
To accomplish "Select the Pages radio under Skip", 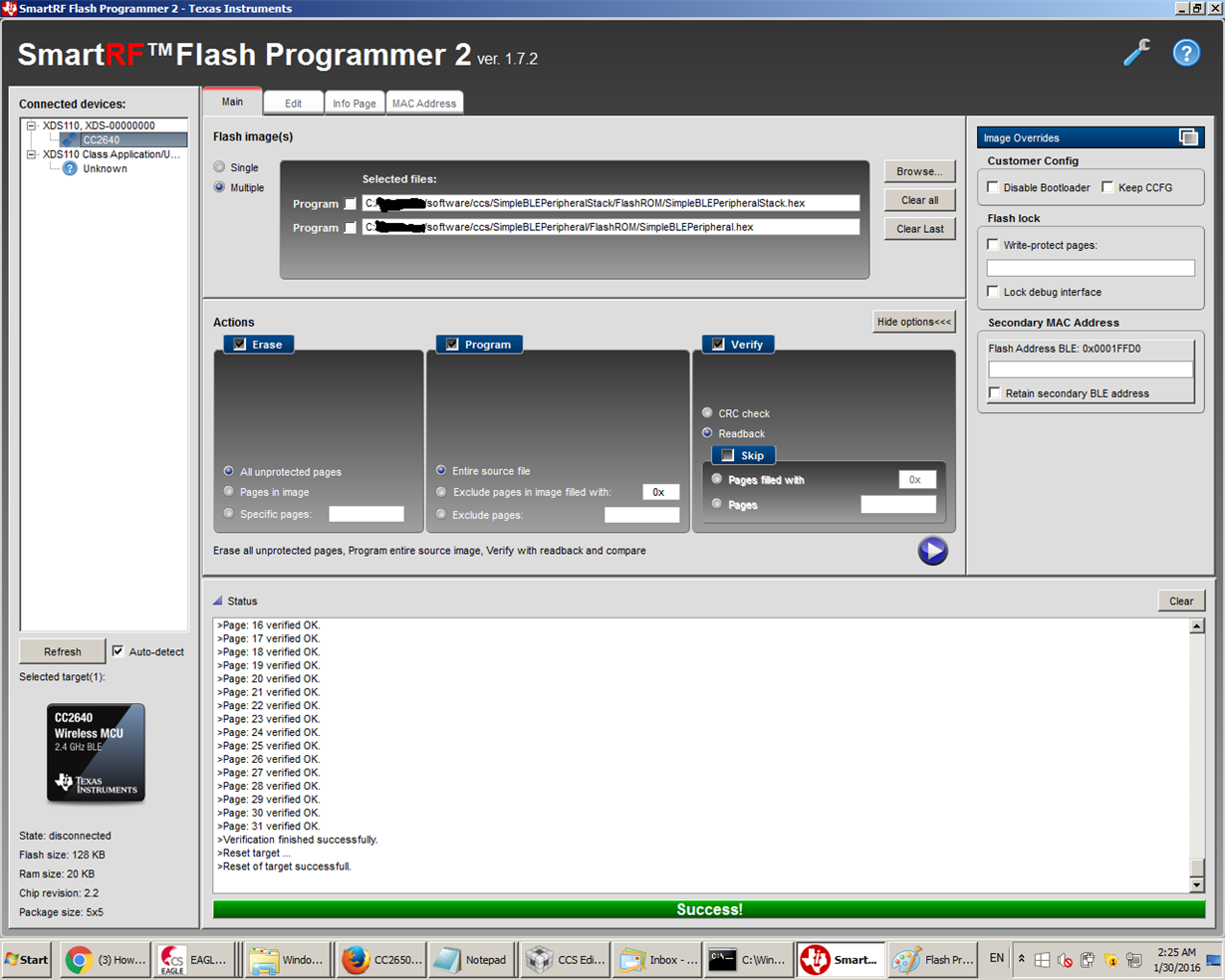I will (717, 504).
